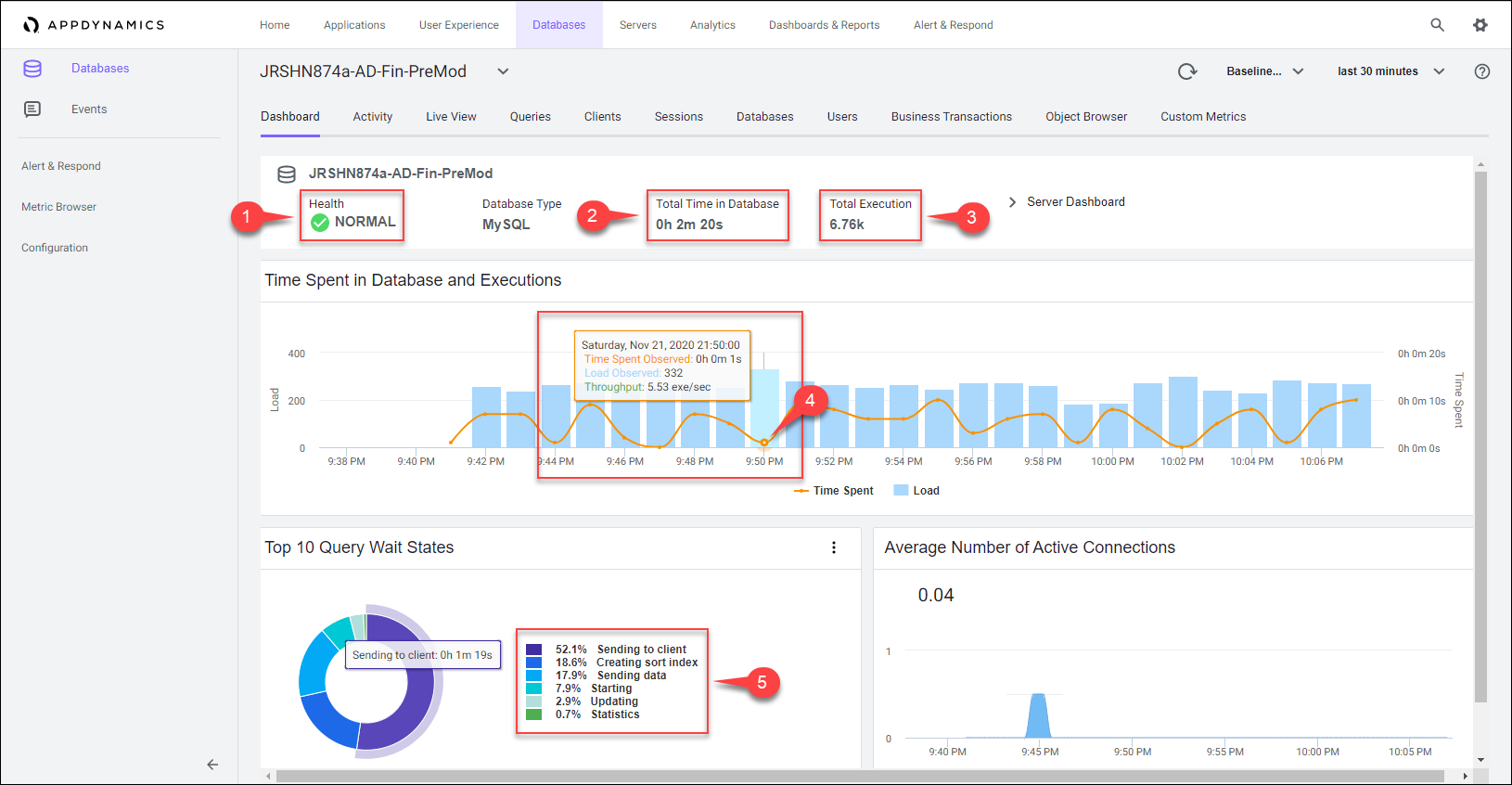Click the refresh dashboard icon
This screenshot has width=1512, height=785.
click(x=1187, y=71)
